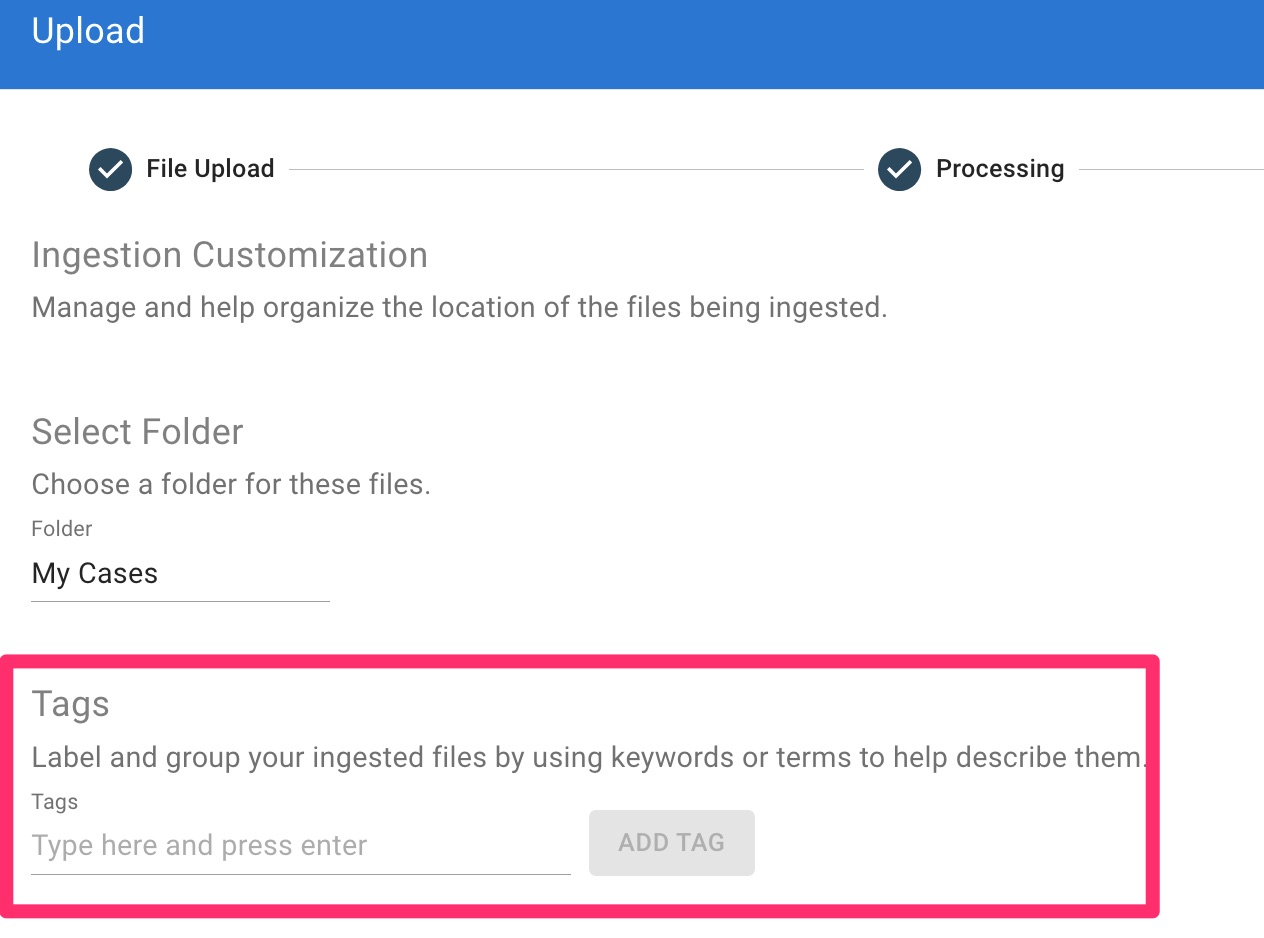Open the Folder dropdown showing My Cases
This screenshot has width=1264, height=938.
tap(180, 574)
